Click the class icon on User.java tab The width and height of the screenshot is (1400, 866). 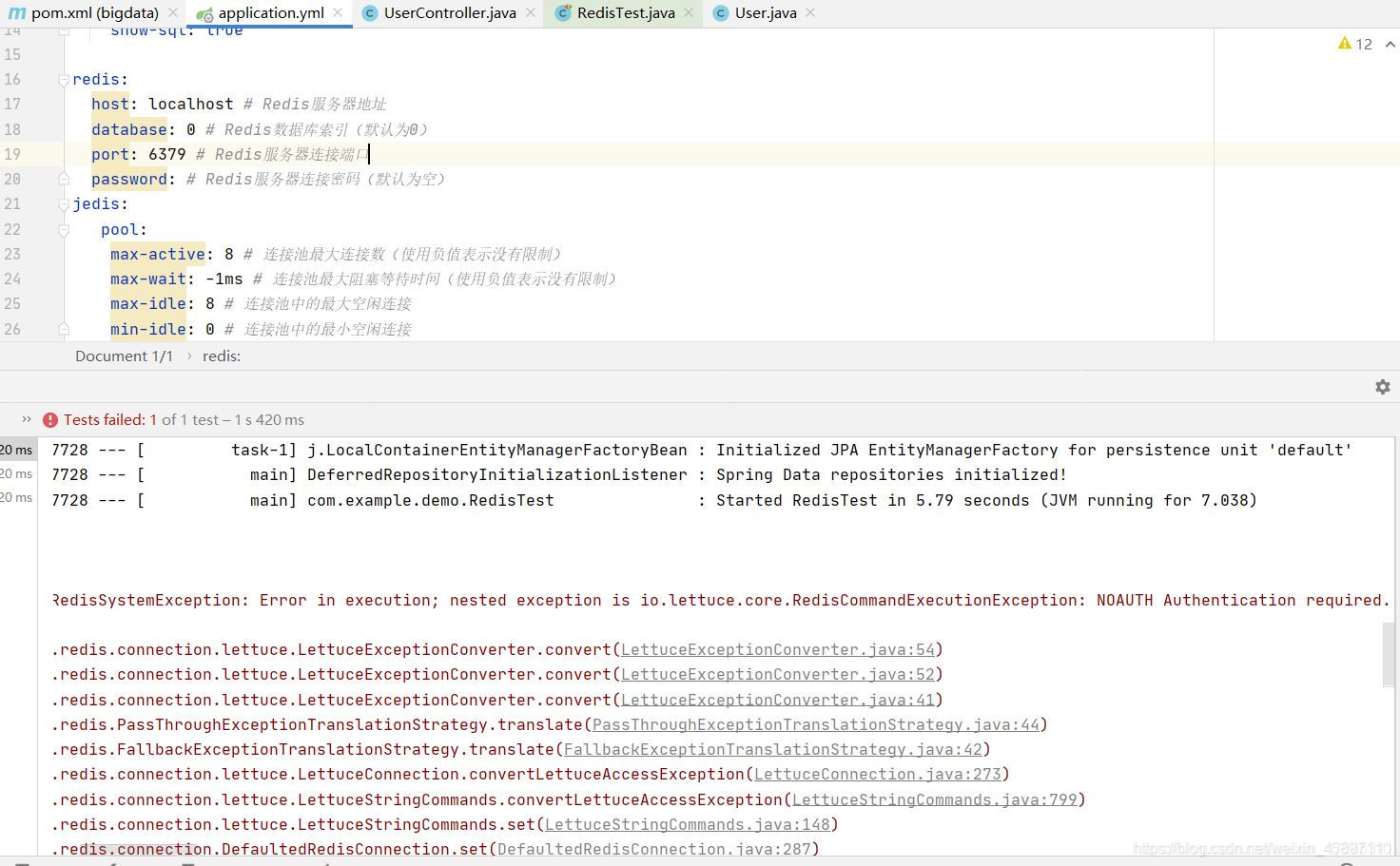click(721, 13)
